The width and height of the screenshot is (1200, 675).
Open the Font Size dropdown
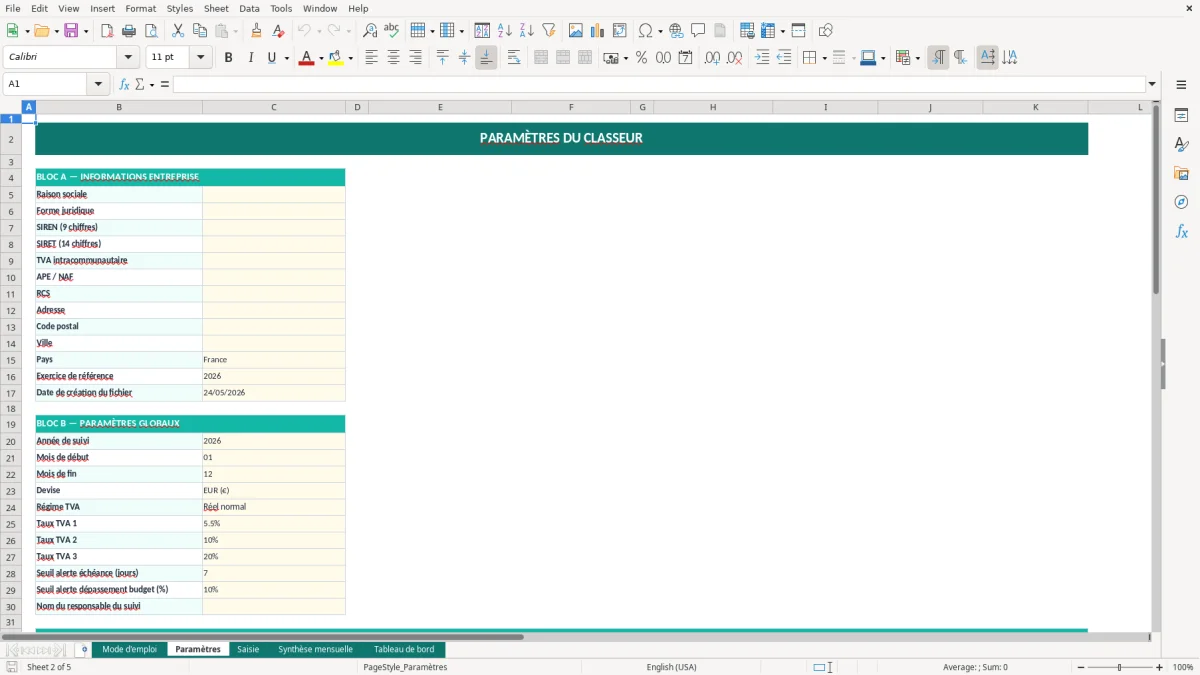point(200,58)
